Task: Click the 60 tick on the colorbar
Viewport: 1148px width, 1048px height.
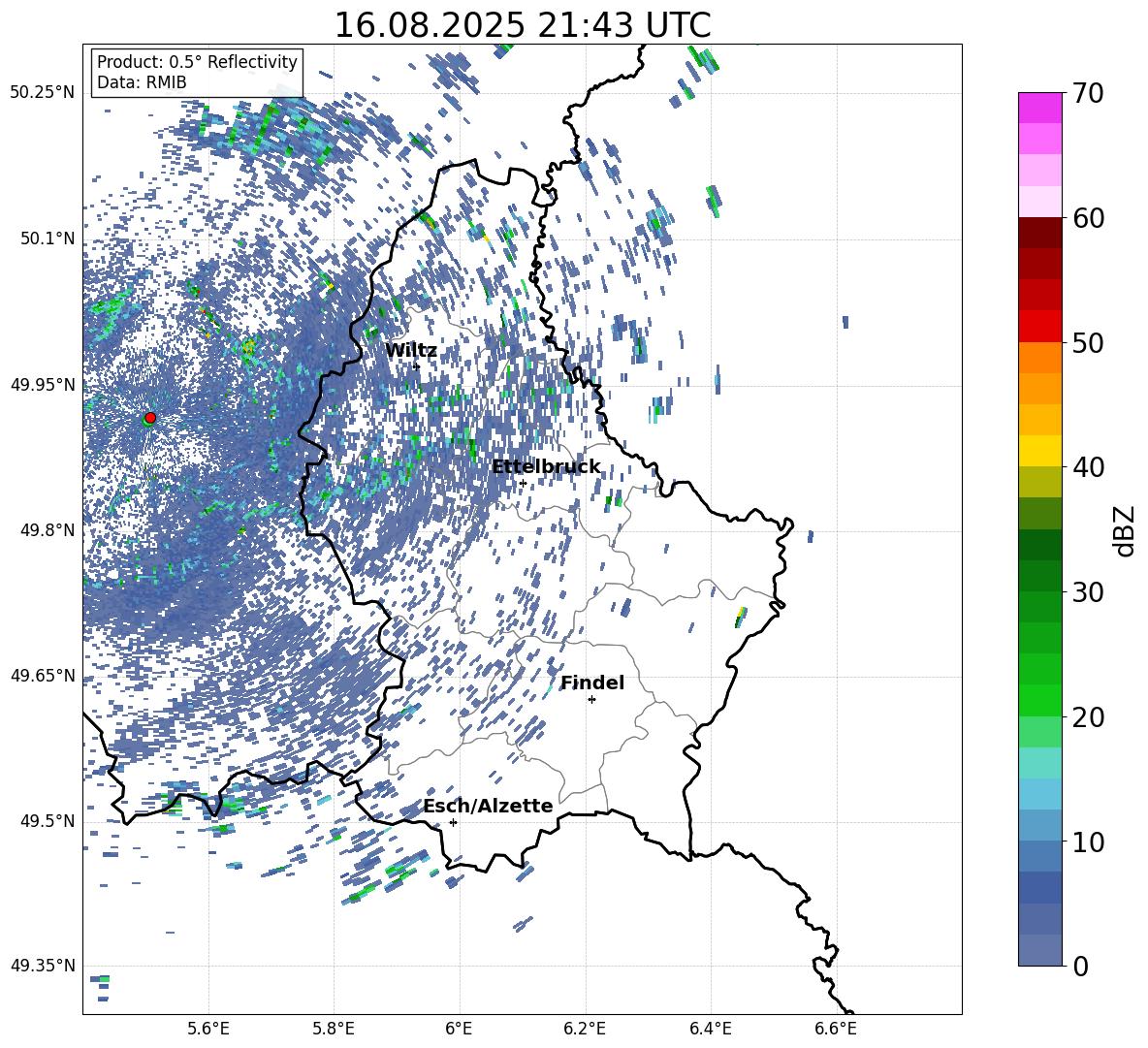Action: [1087, 218]
